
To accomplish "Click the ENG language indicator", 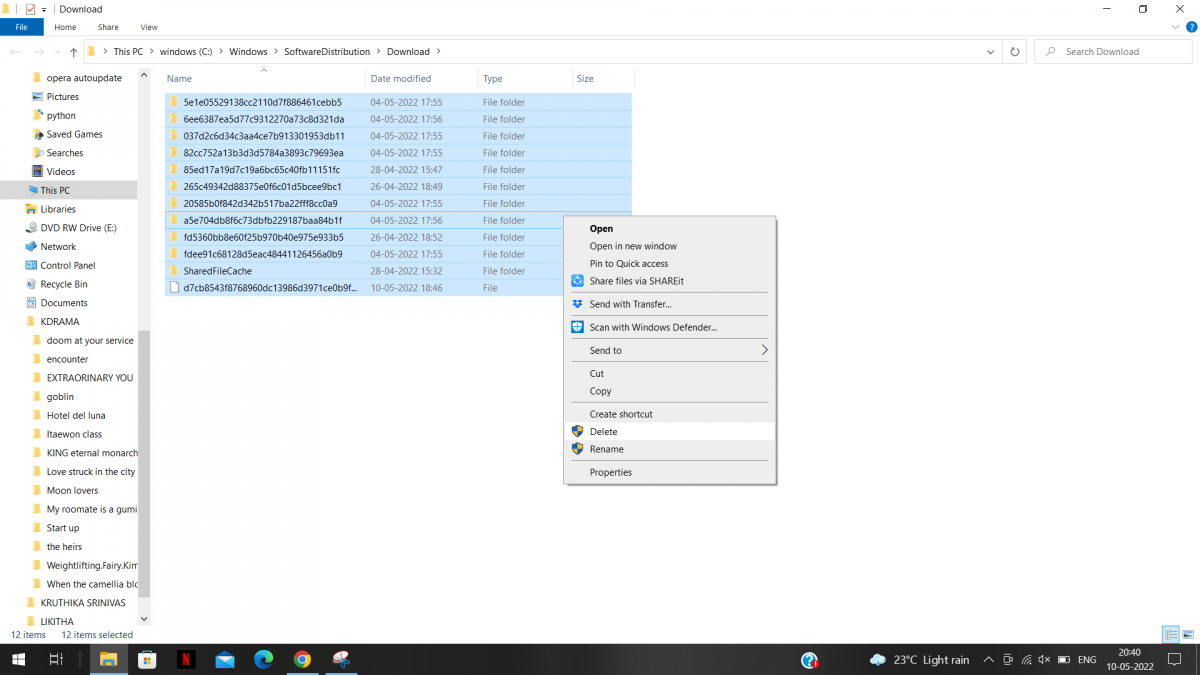I will point(1087,660).
